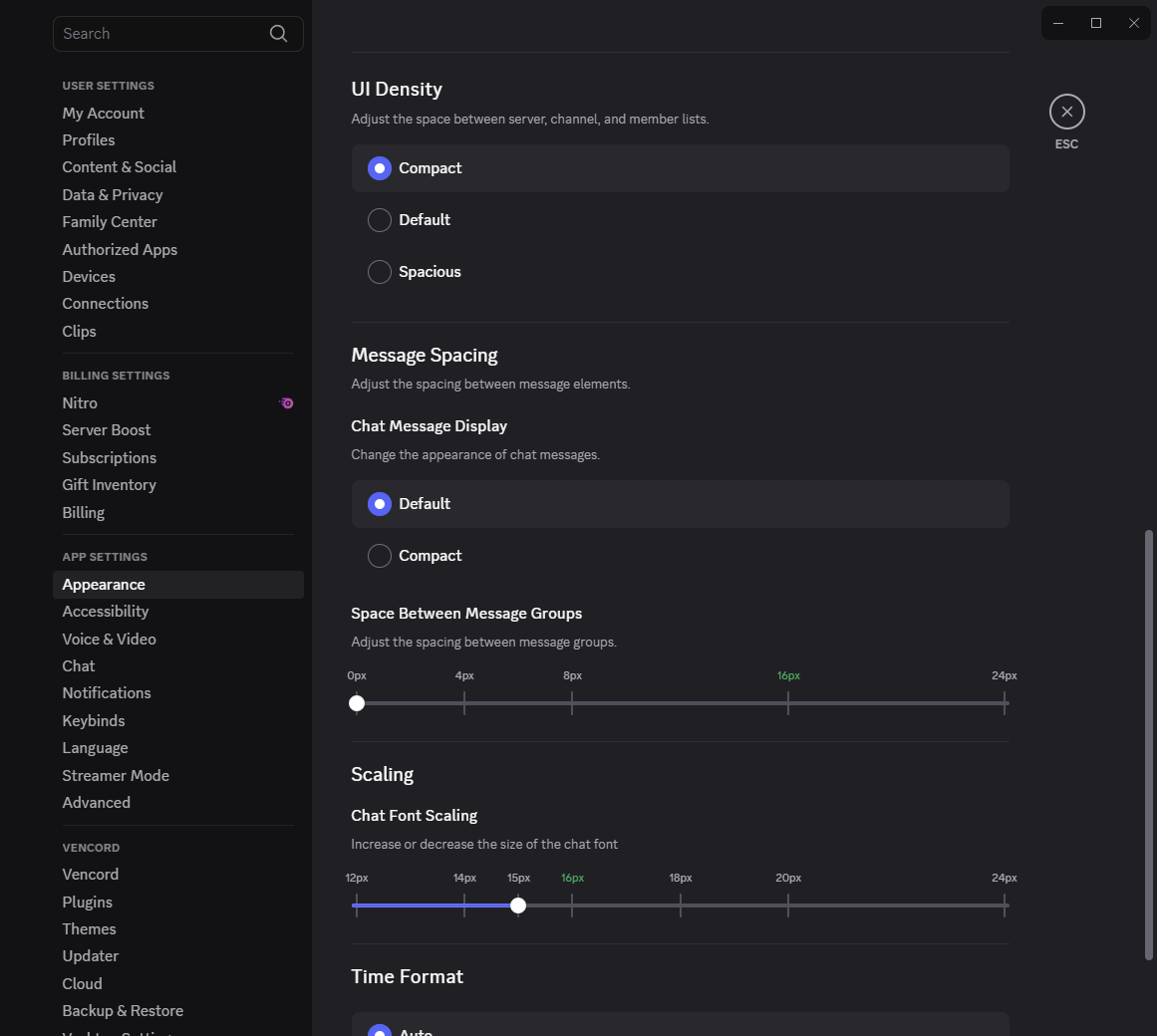The height and width of the screenshot is (1036, 1157).
Task: Open My Account settings
Action: (104, 114)
